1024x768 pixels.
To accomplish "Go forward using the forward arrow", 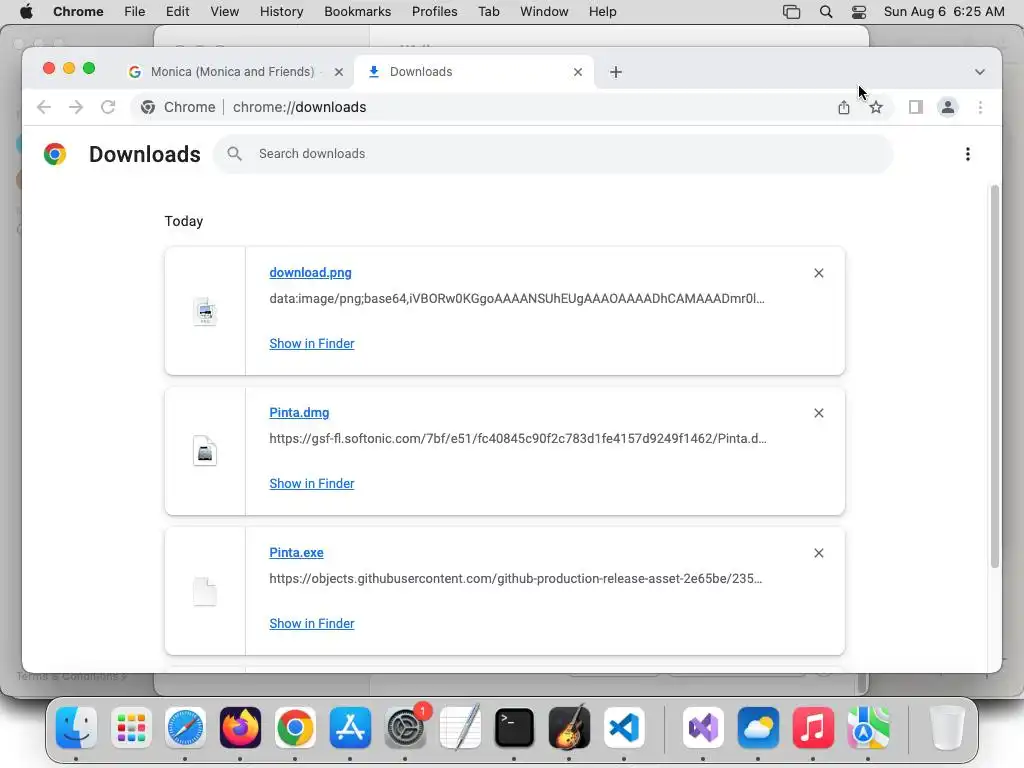I will click(76, 107).
